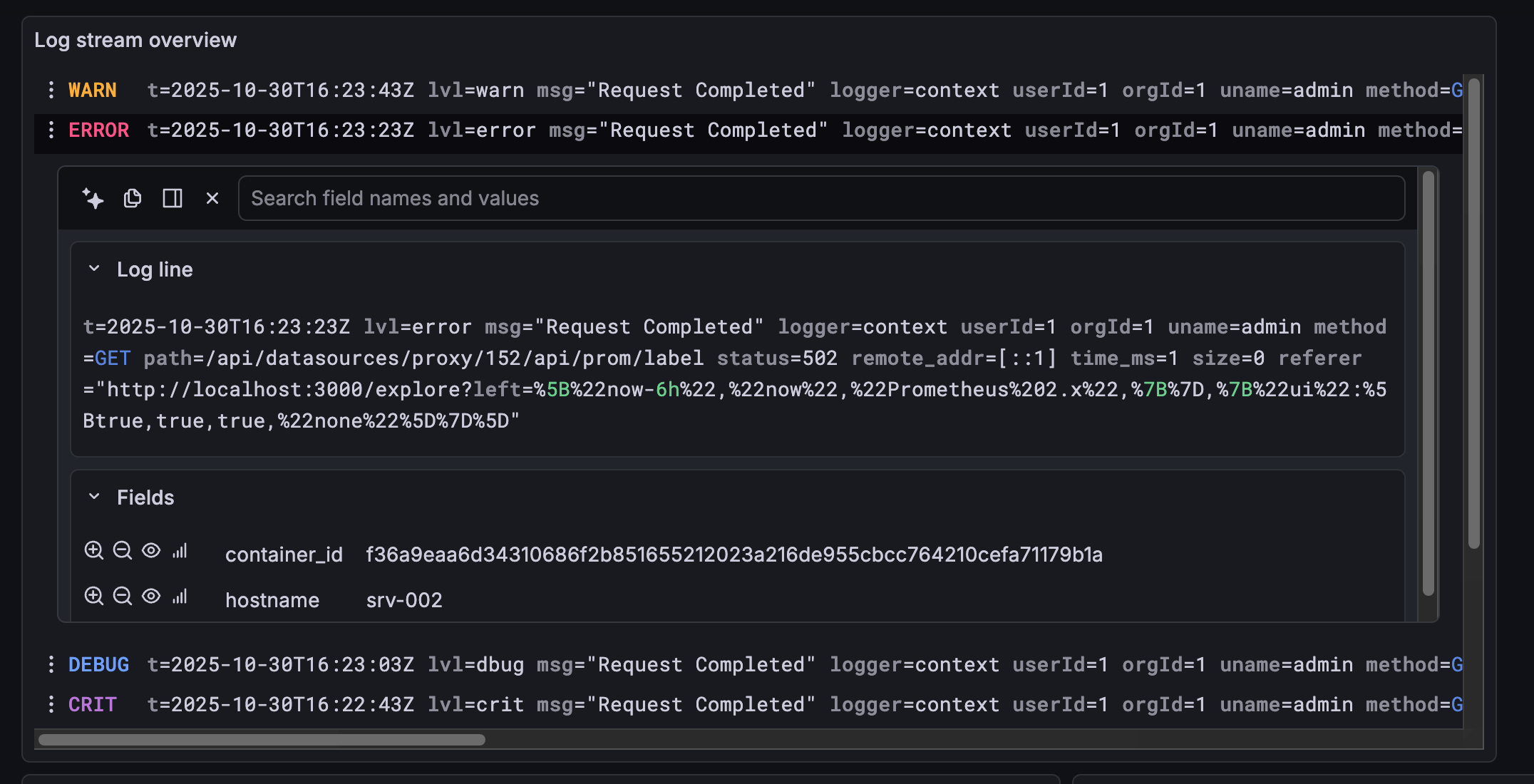
Task: Collapse the Fields section
Action: pyautogui.click(x=93, y=496)
